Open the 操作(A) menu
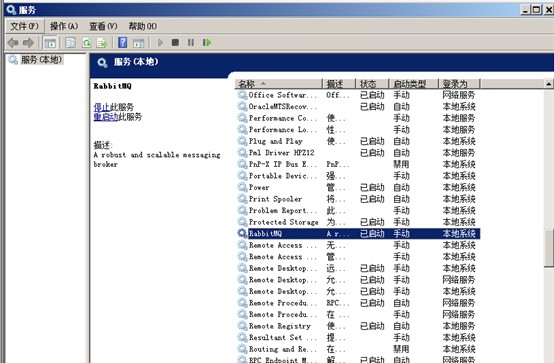Image resolution: width=554 pixels, height=363 pixels. point(64,26)
